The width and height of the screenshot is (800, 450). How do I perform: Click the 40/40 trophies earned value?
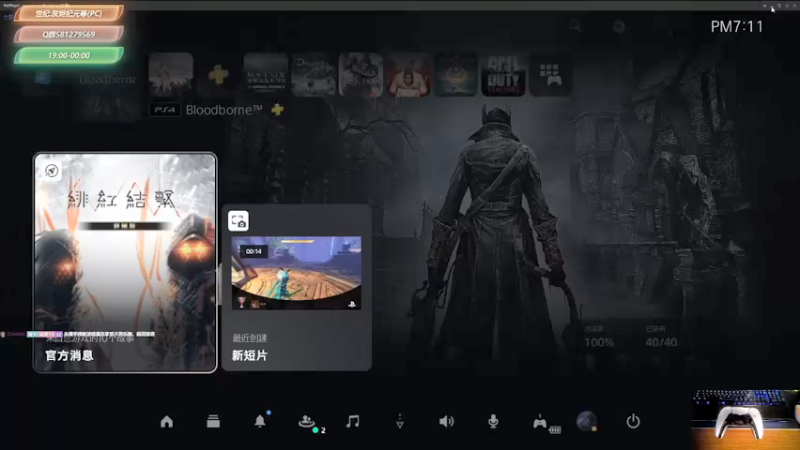pyautogui.click(x=661, y=342)
